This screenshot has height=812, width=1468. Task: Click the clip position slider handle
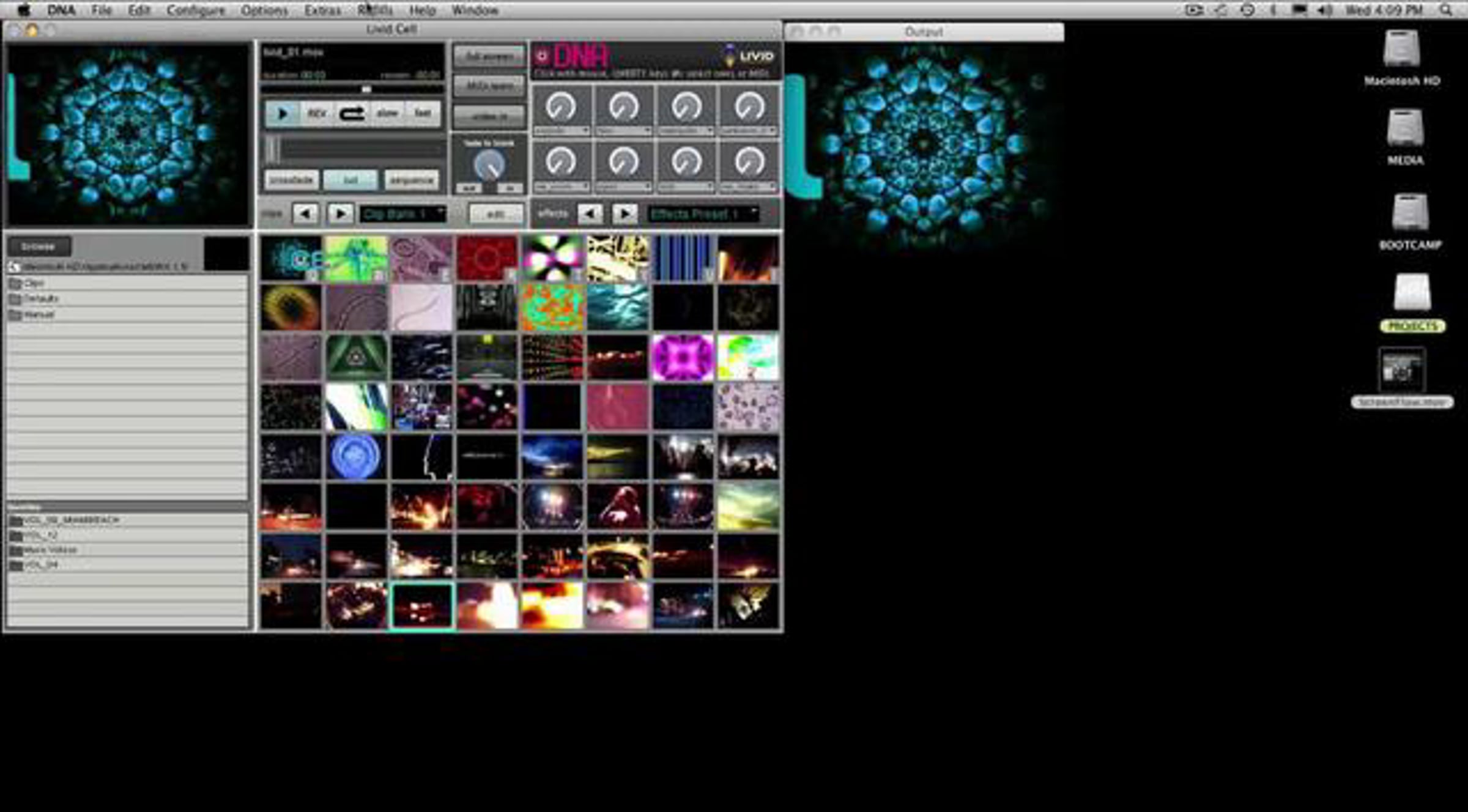[366, 89]
